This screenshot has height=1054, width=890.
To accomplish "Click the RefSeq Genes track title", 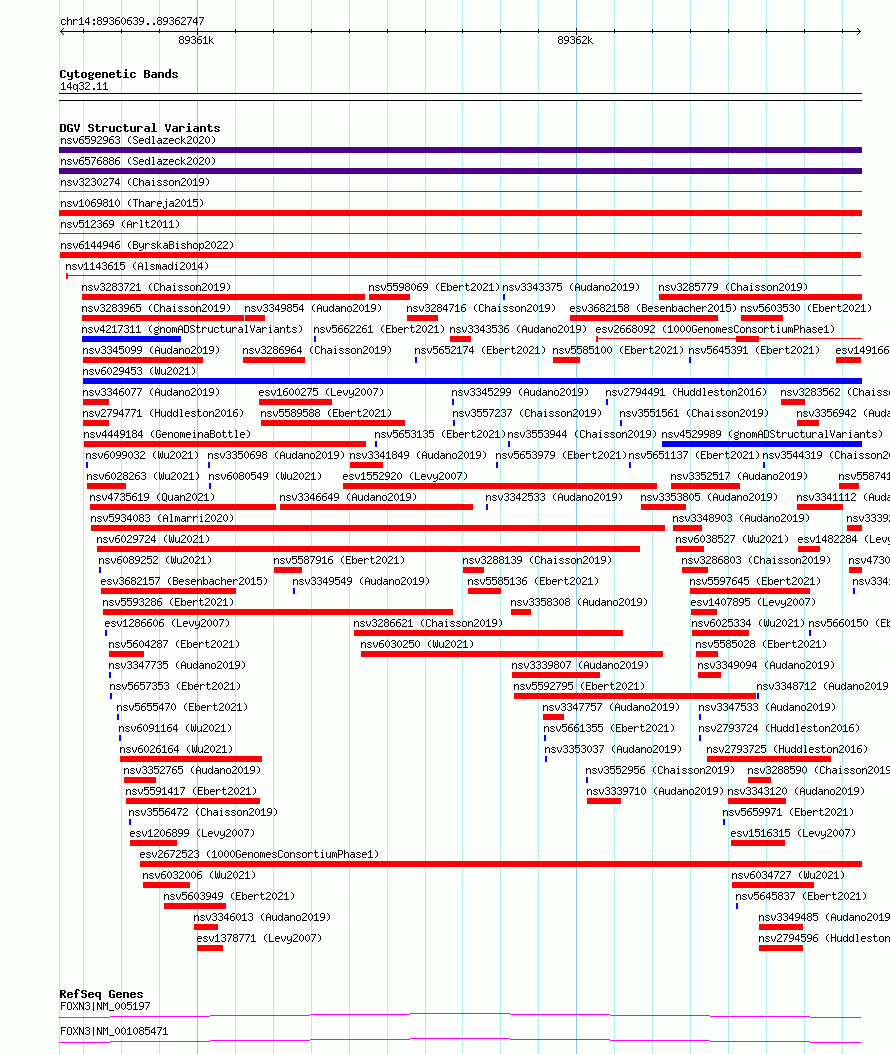I will 101,994.
